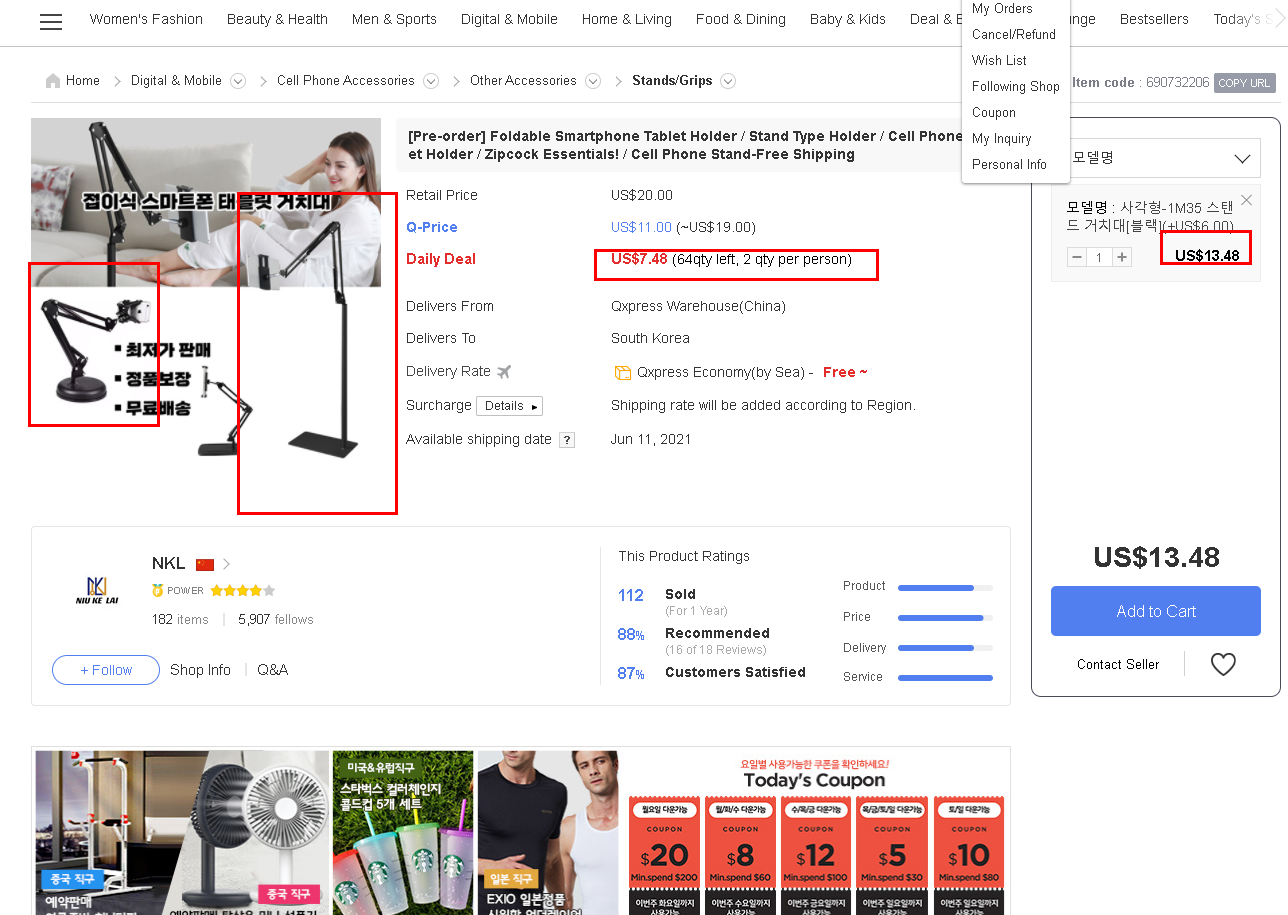Click the Stands/Grips breadcrumb link
1288x915 pixels.
point(672,81)
